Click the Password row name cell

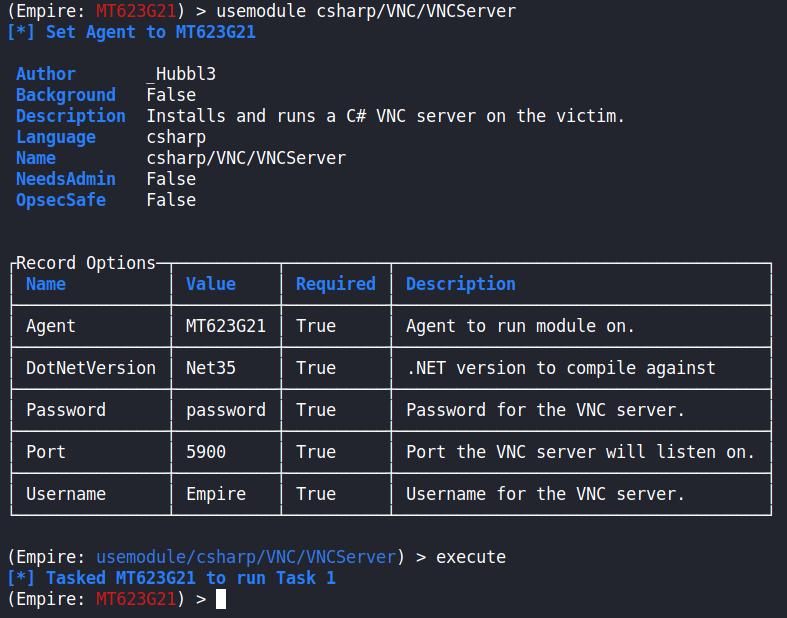[66, 410]
